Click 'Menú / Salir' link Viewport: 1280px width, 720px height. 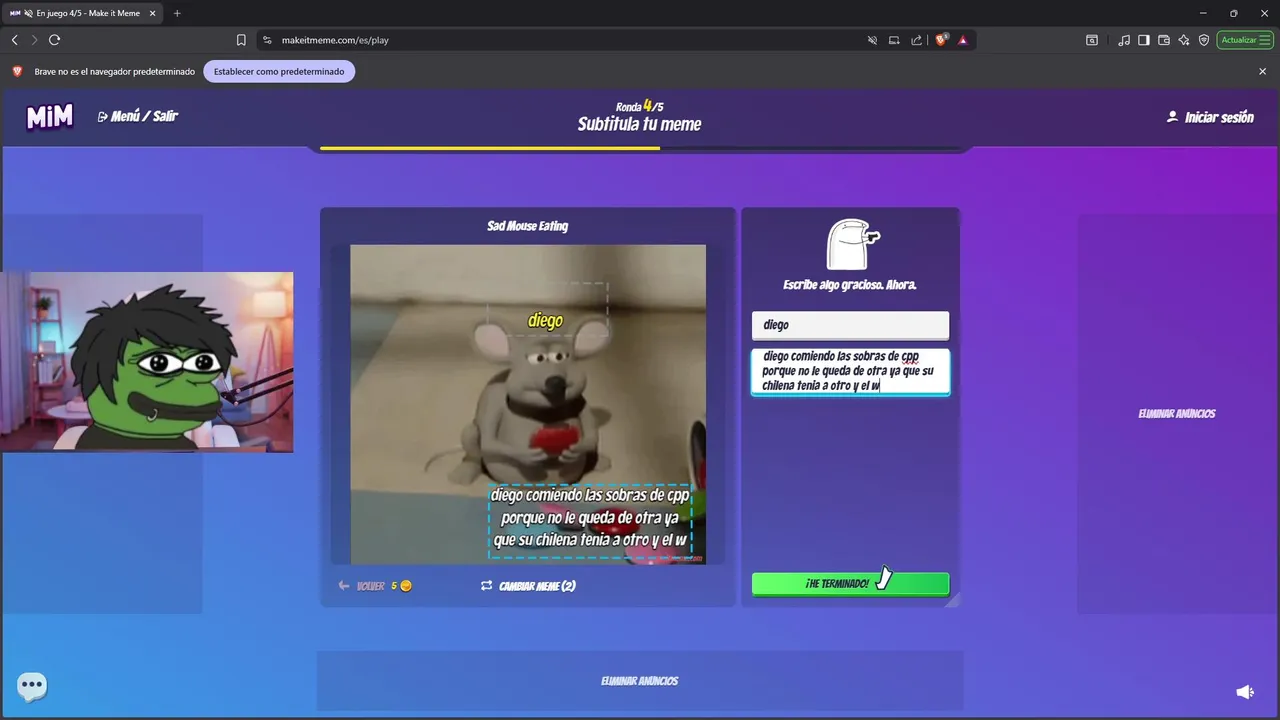pyautogui.click(x=138, y=116)
